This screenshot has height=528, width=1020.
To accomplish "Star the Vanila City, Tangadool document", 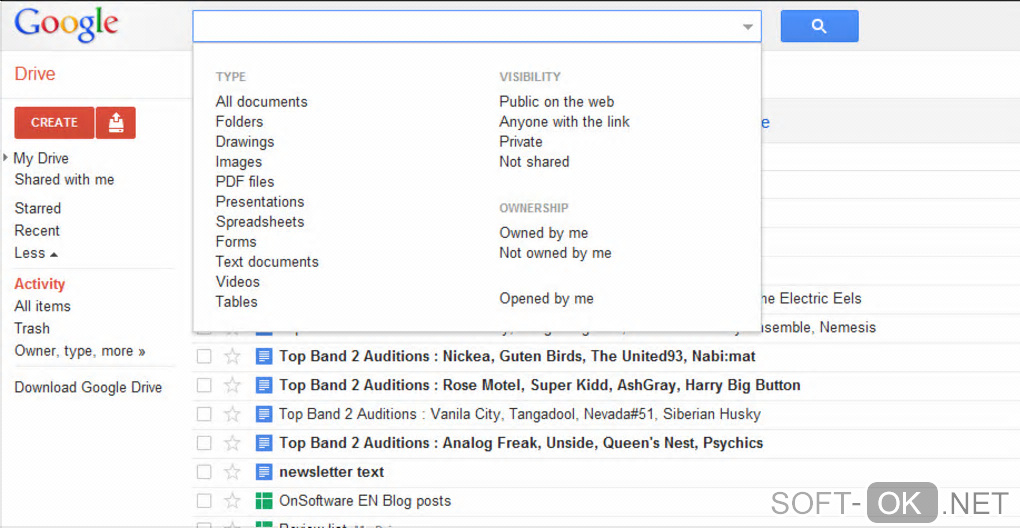I will pyautogui.click(x=232, y=414).
